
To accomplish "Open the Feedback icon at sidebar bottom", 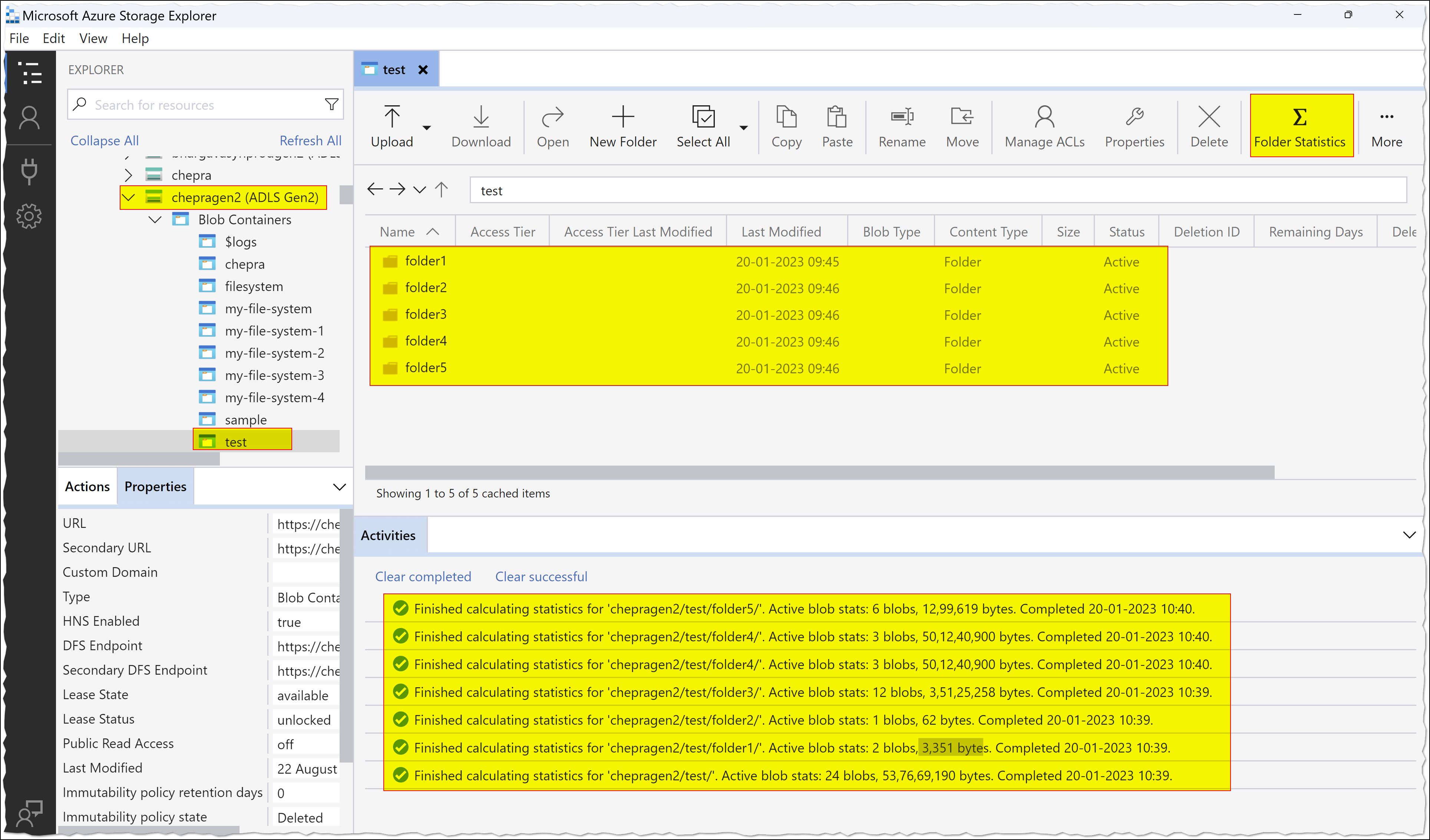I will 30,814.
